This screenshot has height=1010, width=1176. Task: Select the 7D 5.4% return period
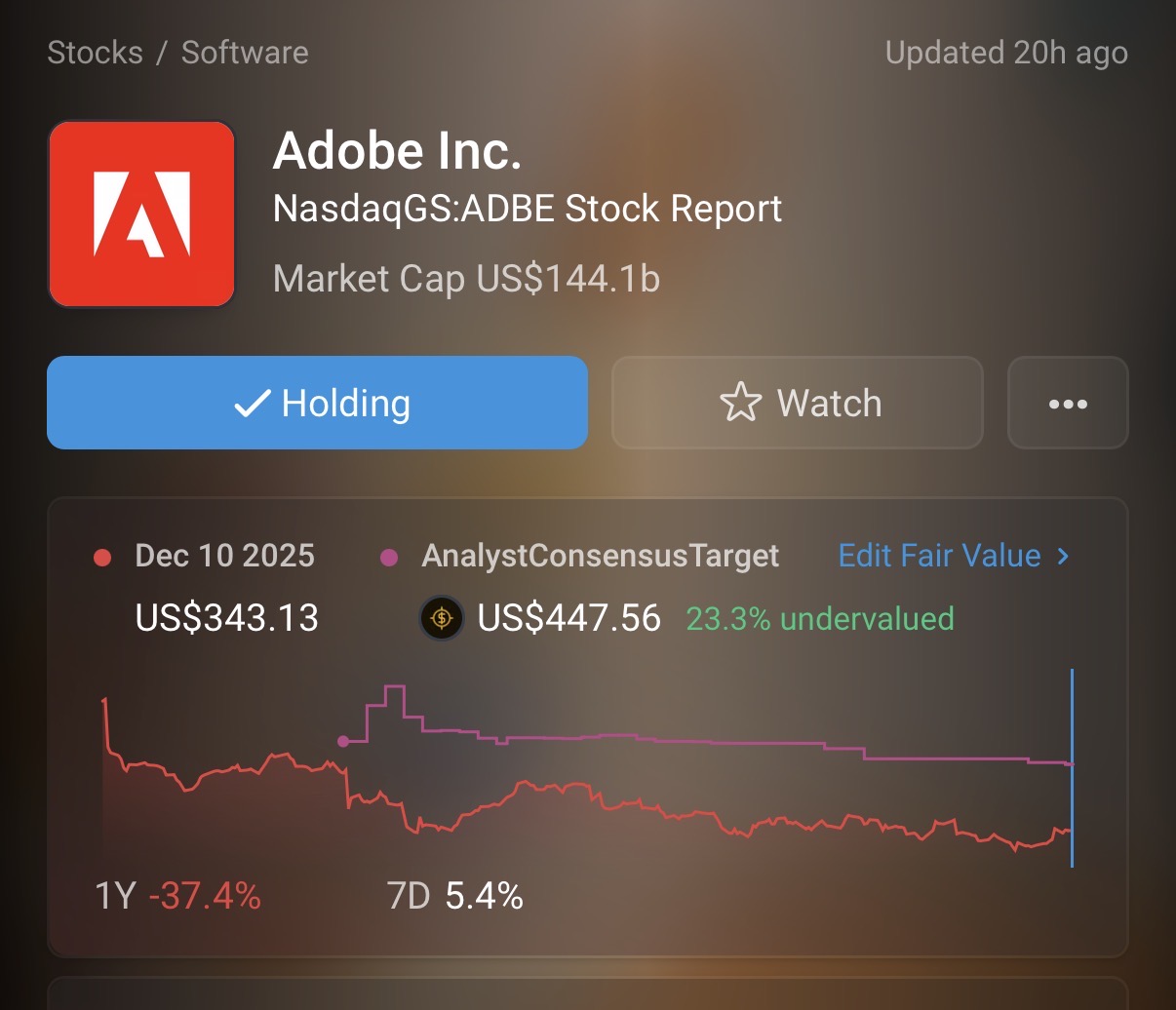pos(454,895)
